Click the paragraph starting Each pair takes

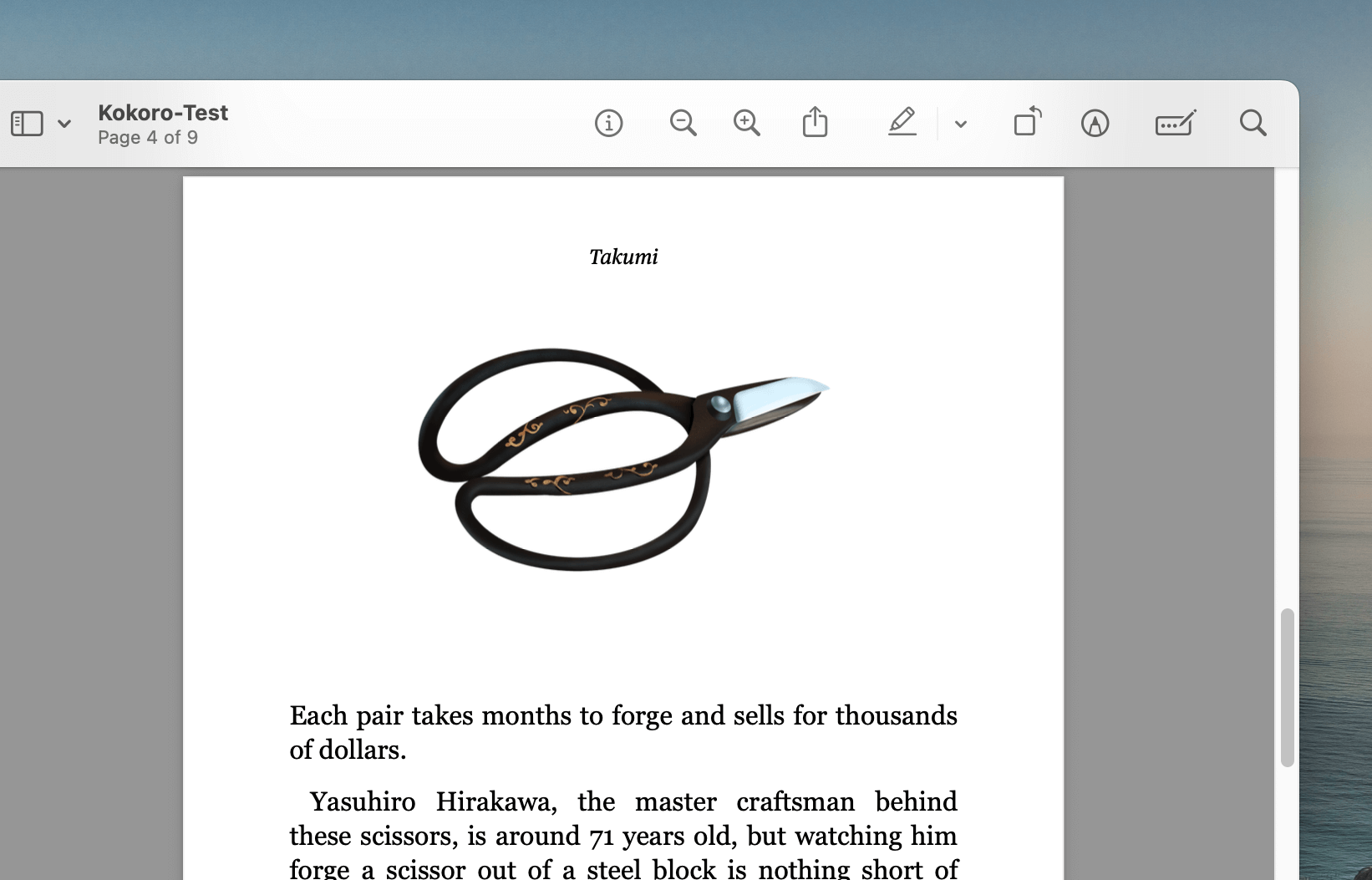(622, 732)
